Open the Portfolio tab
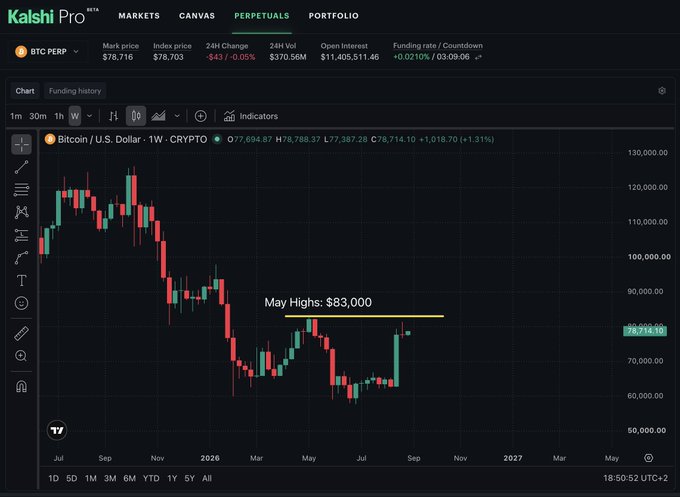The width and height of the screenshot is (680, 497). point(333,16)
